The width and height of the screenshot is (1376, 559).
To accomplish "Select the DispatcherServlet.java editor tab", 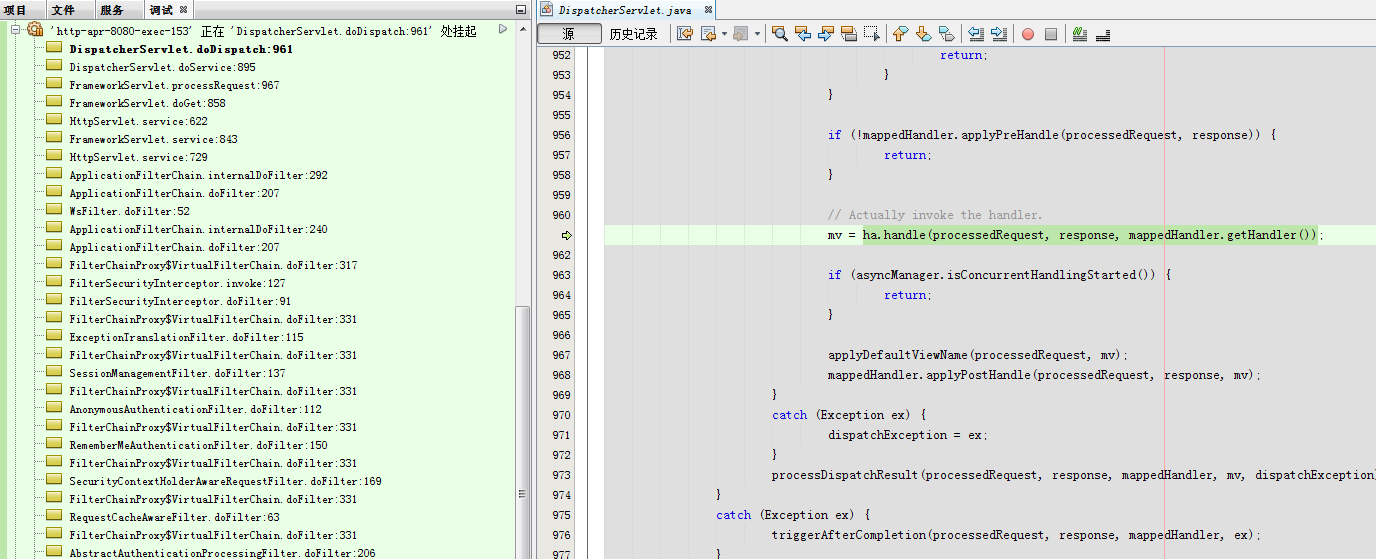I will pos(624,10).
